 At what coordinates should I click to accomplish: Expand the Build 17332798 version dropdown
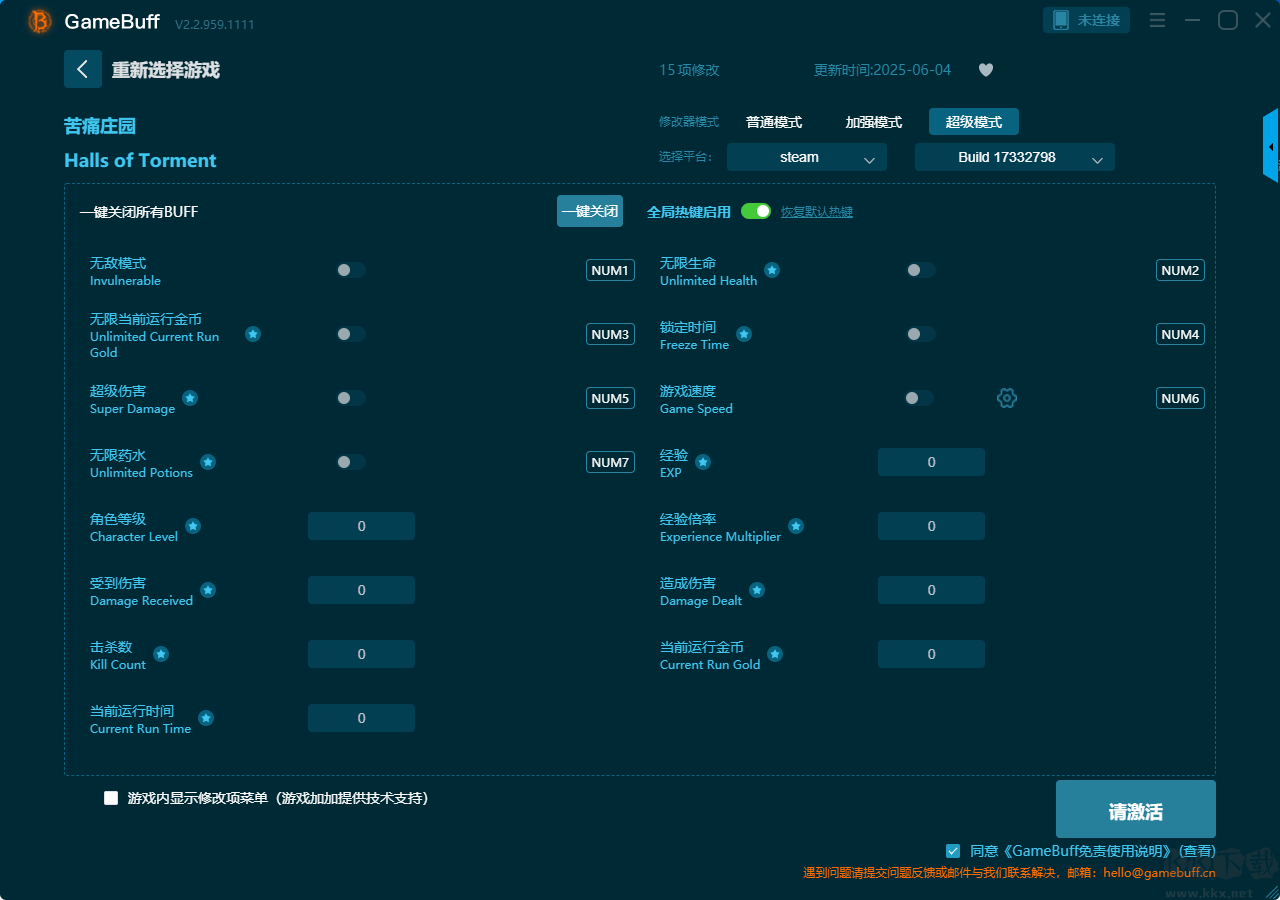(x=1014, y=157)
